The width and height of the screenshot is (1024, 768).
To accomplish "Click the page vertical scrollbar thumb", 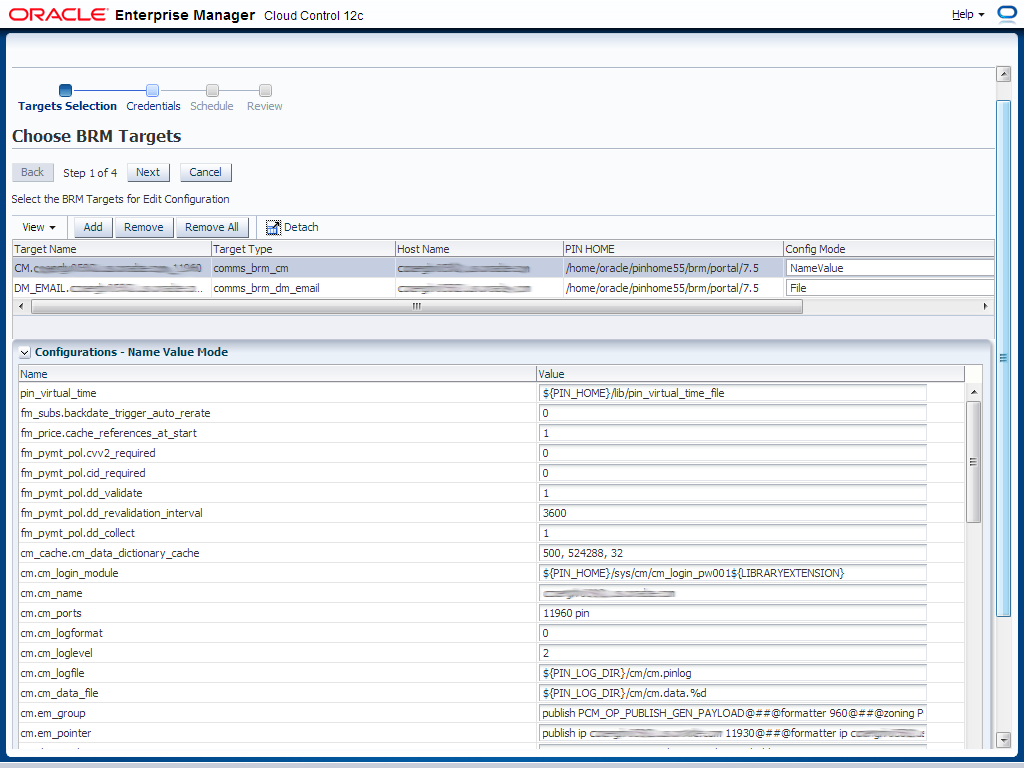I will [x=1004, y=358].
